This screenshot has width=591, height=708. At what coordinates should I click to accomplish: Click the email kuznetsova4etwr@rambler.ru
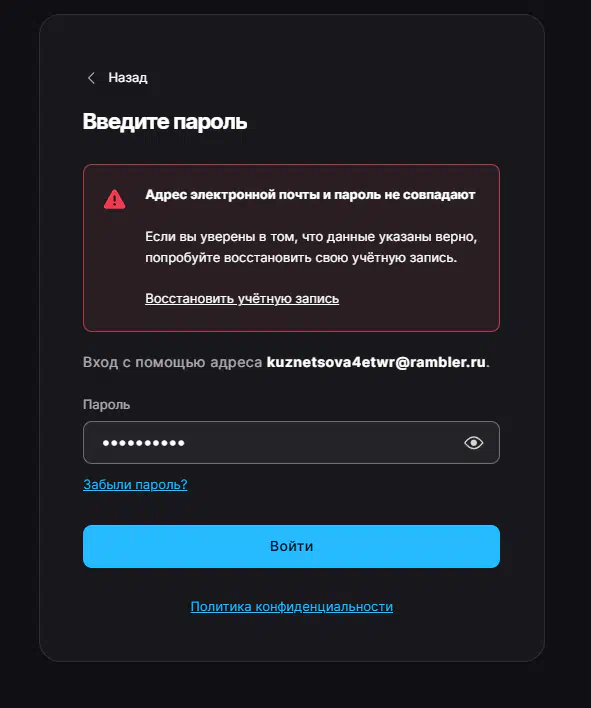pos(376,362)
